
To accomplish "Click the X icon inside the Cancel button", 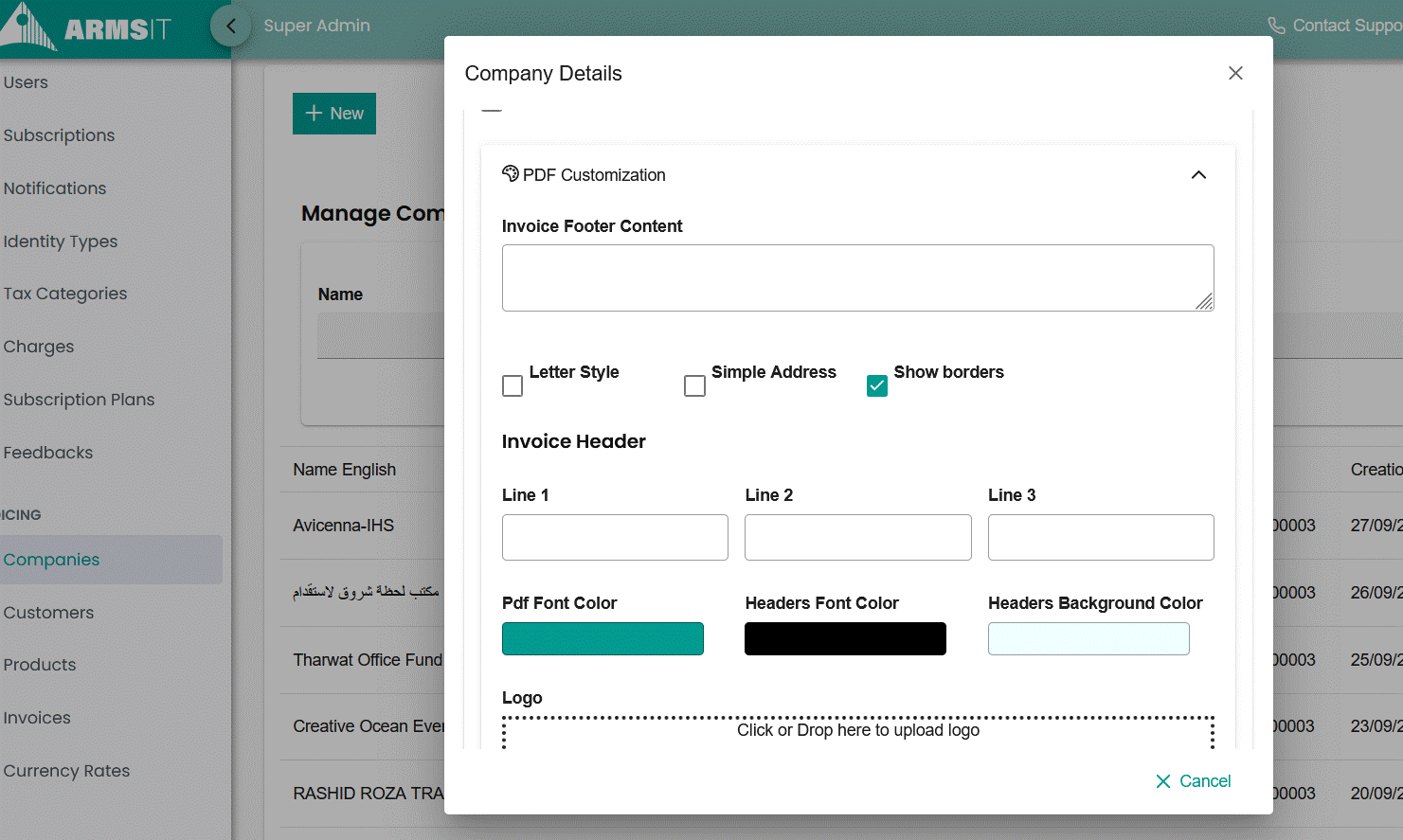I will (x=1164, y=781).
